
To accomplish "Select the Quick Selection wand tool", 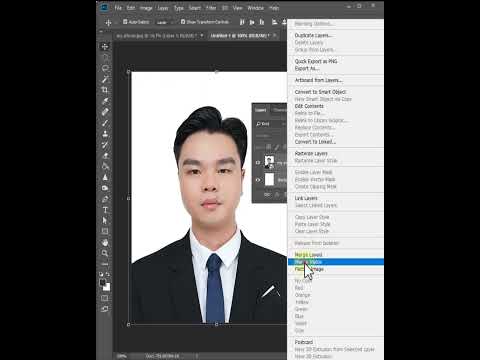I will pos(105,79).
